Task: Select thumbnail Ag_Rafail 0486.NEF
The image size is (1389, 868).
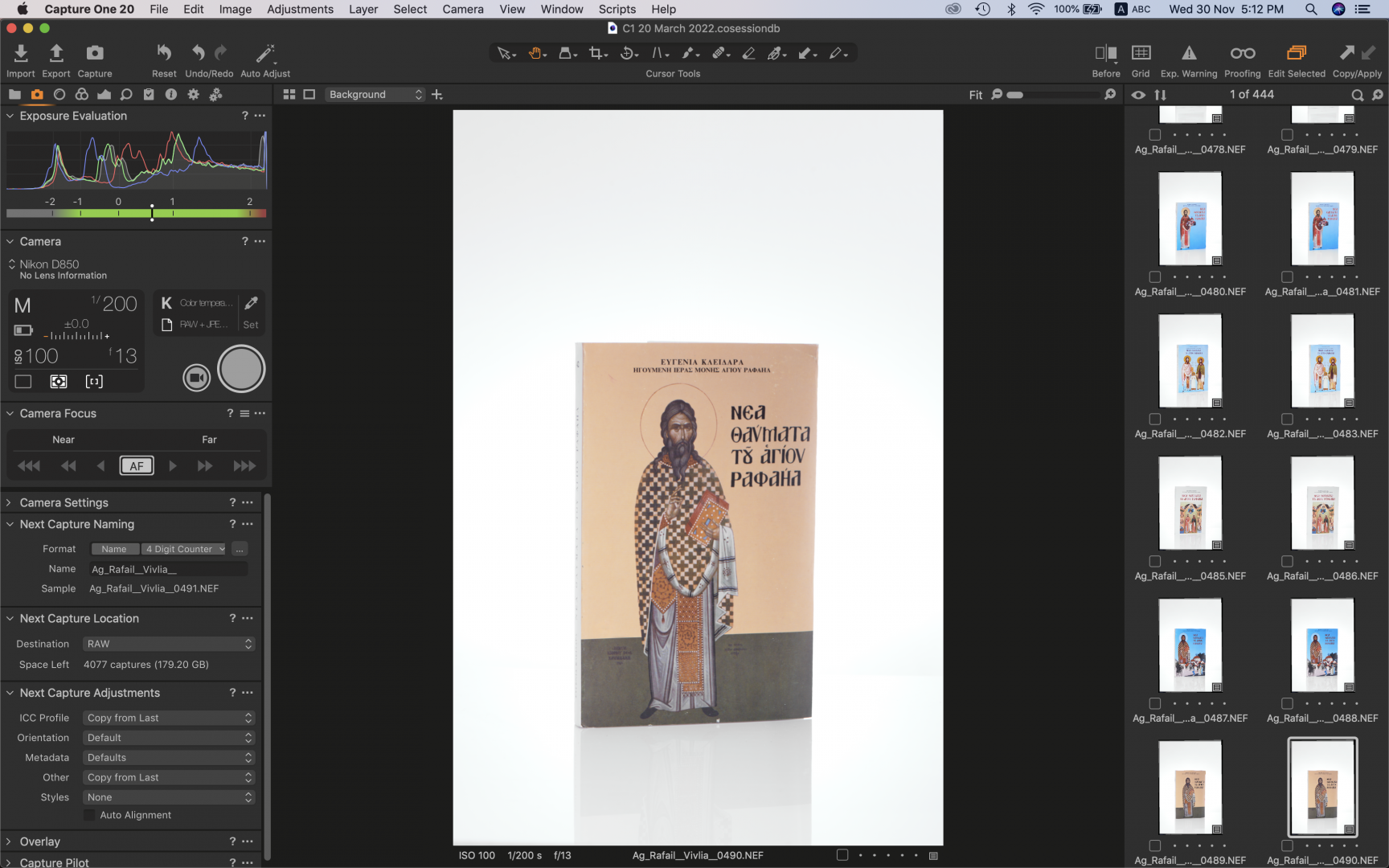Action: 1322,503
